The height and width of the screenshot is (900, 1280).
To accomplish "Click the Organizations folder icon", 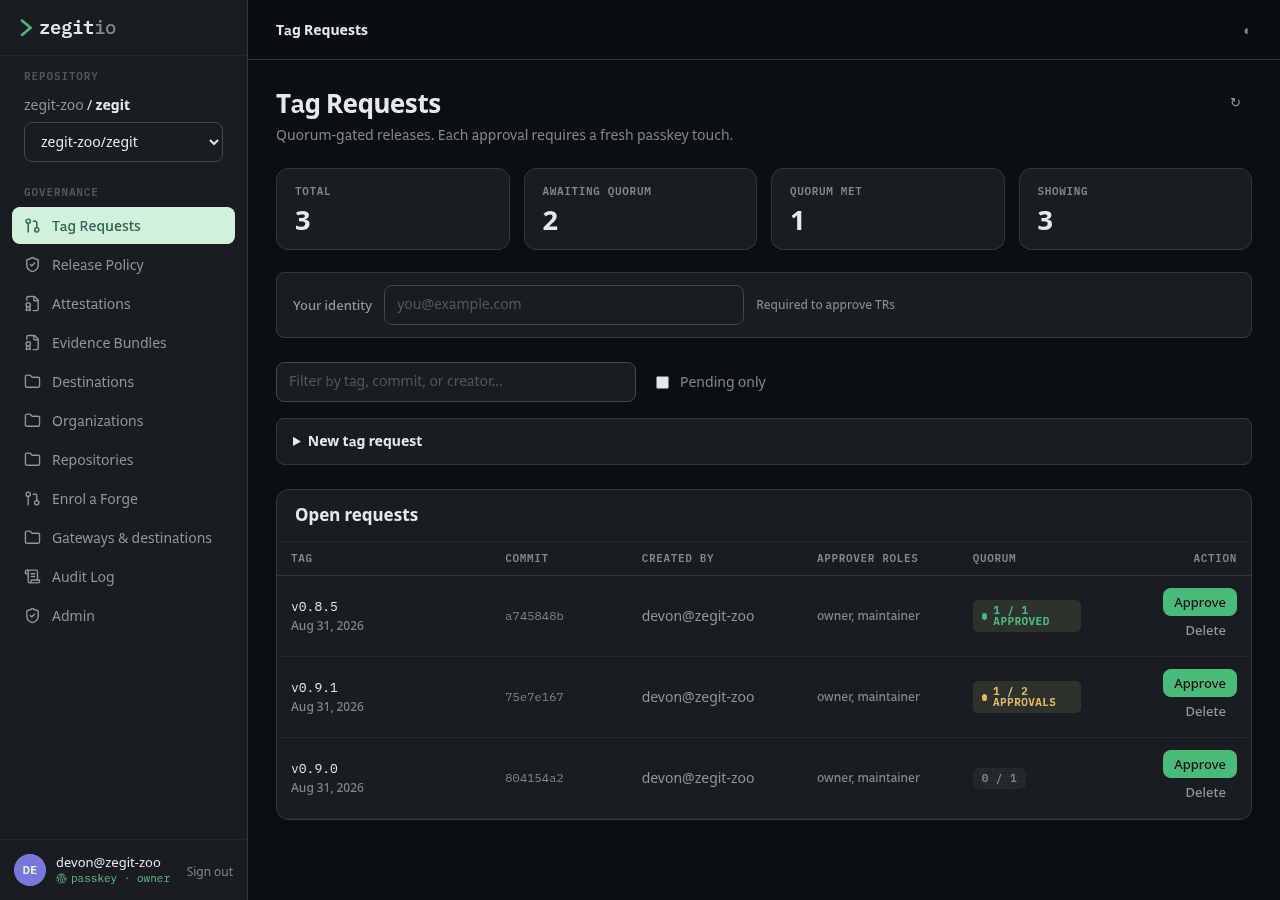I will [x=32, y=421].
